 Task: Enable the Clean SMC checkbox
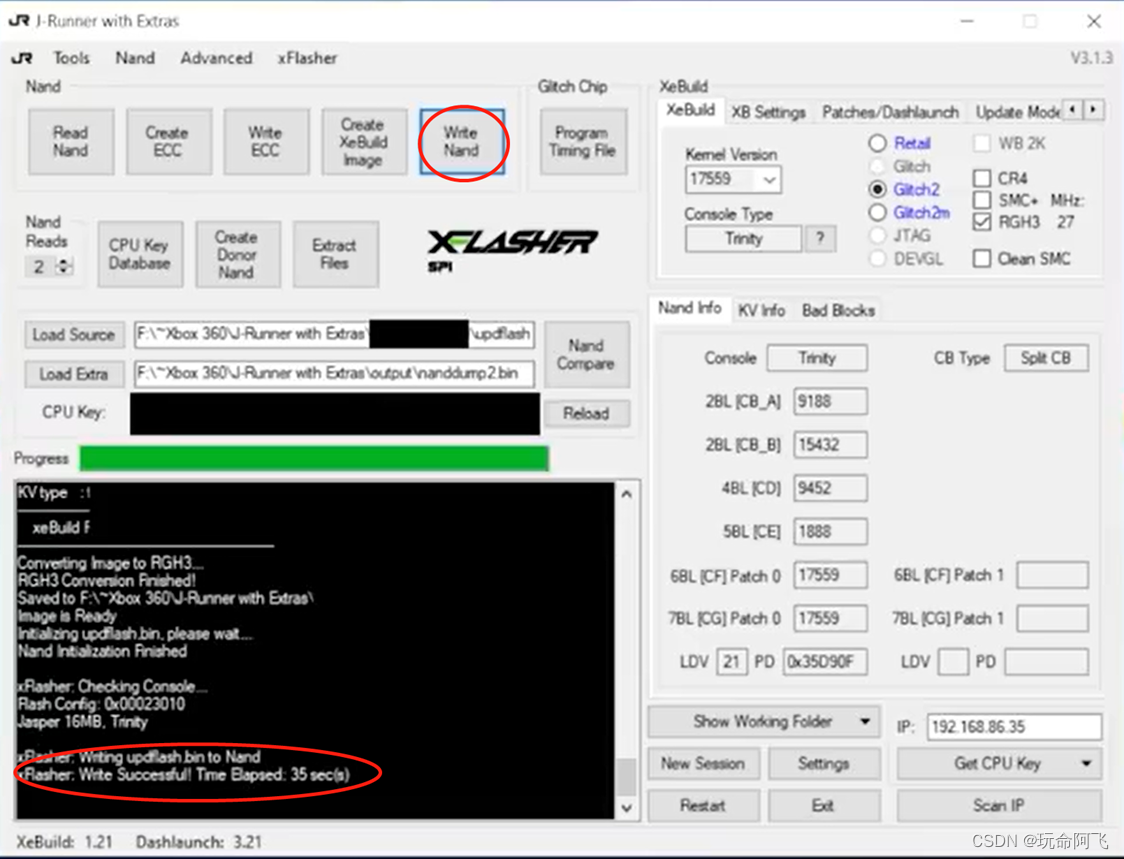(982, 258)
